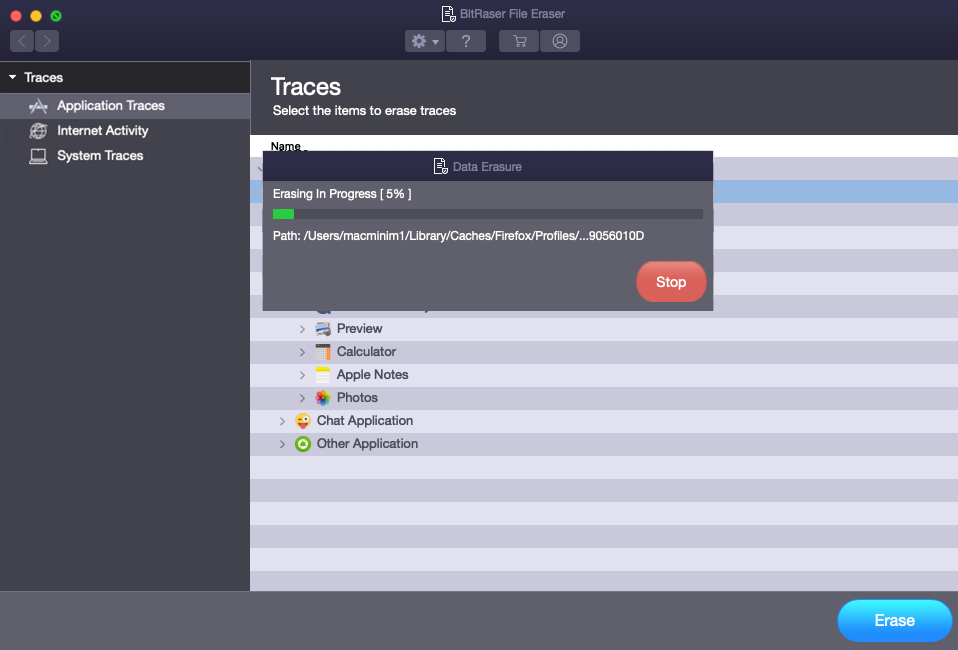The image size is (958, 650).
Task: Click the Calculator app icon
Action: coord(323,352)
